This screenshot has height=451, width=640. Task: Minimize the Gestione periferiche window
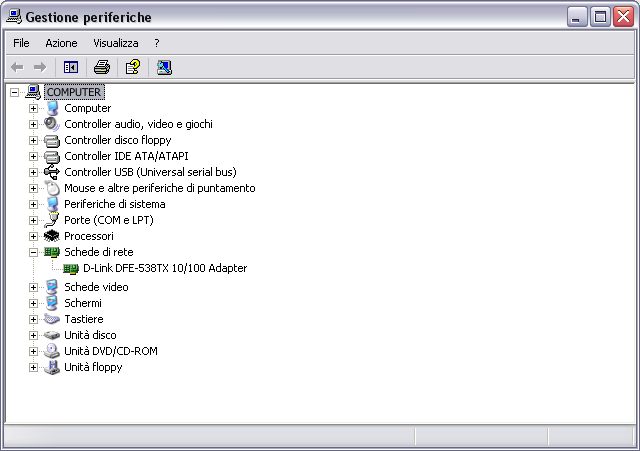click(x=577, y=17)
